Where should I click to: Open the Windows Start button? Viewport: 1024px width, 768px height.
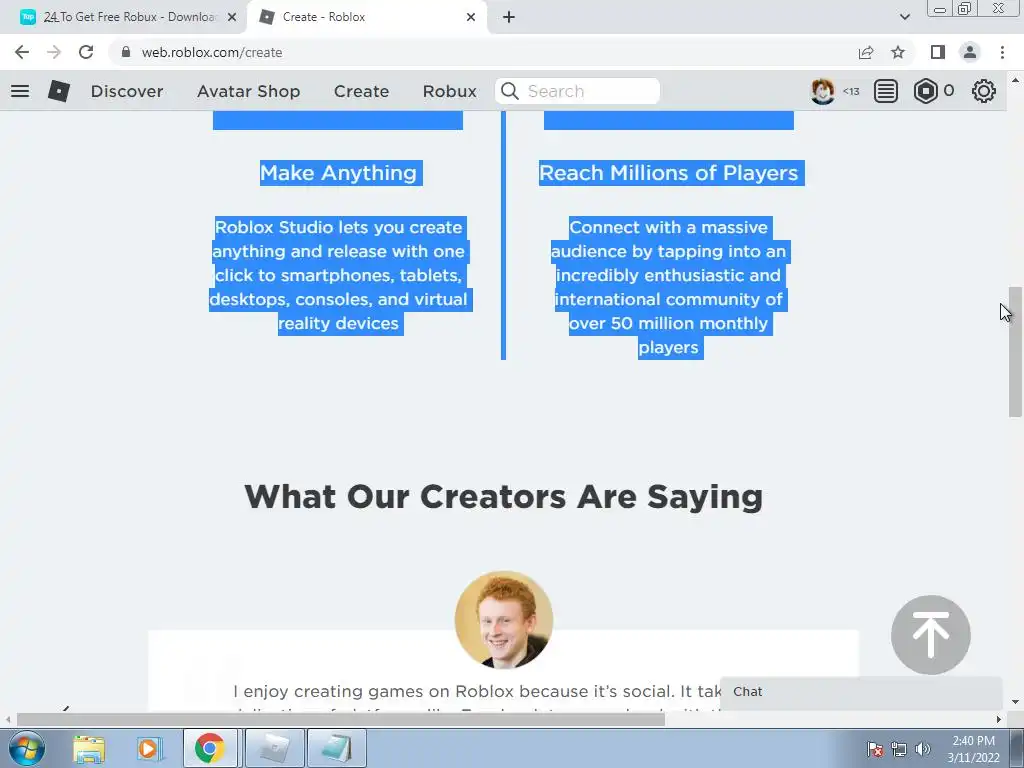(x=27, y=748)
